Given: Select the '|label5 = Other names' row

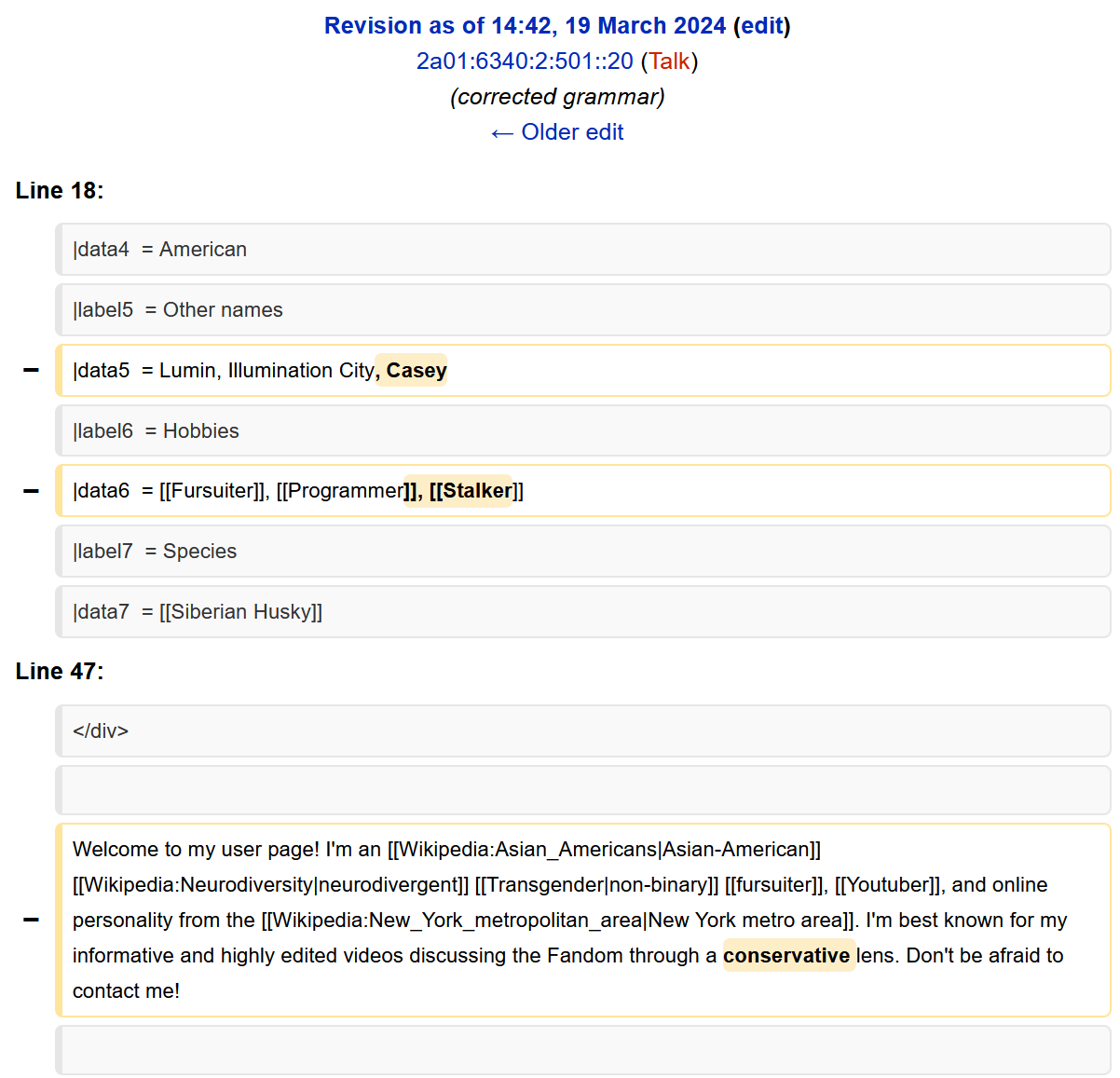Looking at the screenshot, I should [583, 310].
